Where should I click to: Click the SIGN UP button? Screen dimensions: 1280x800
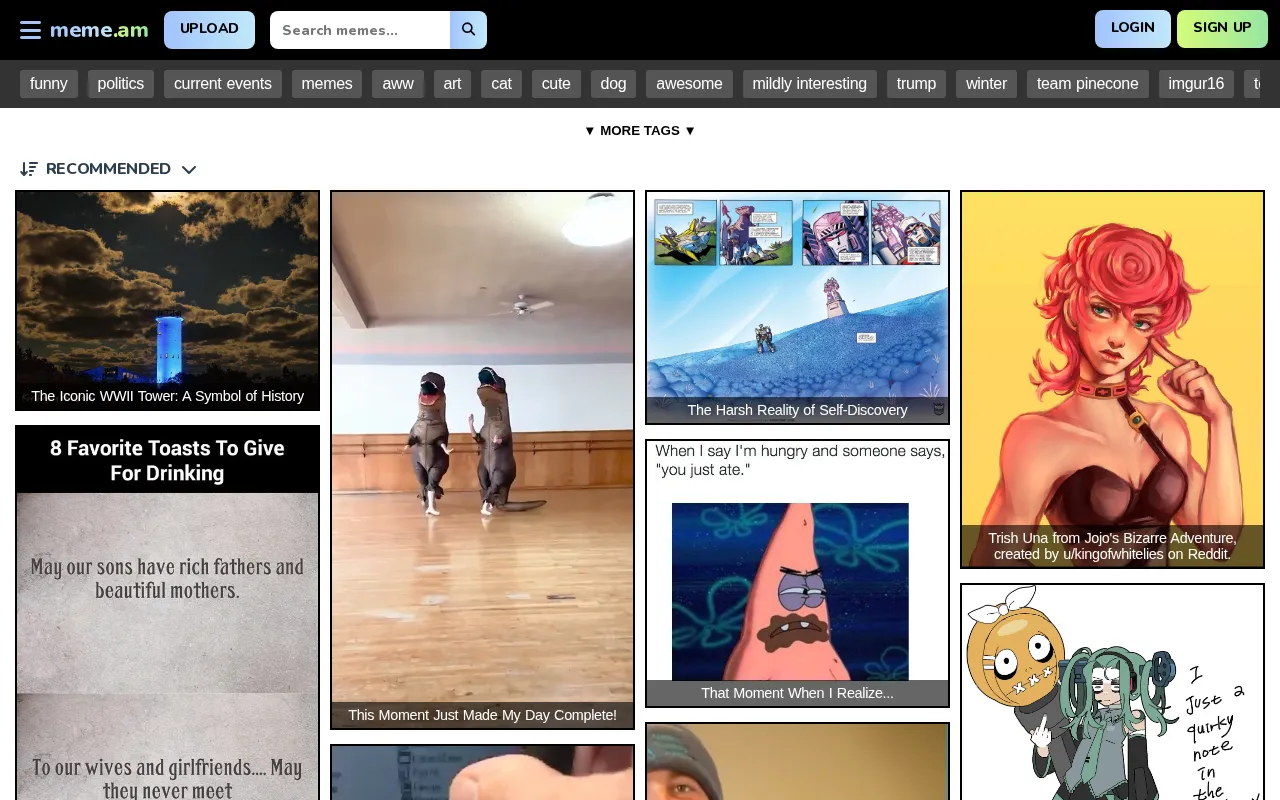1222,29
